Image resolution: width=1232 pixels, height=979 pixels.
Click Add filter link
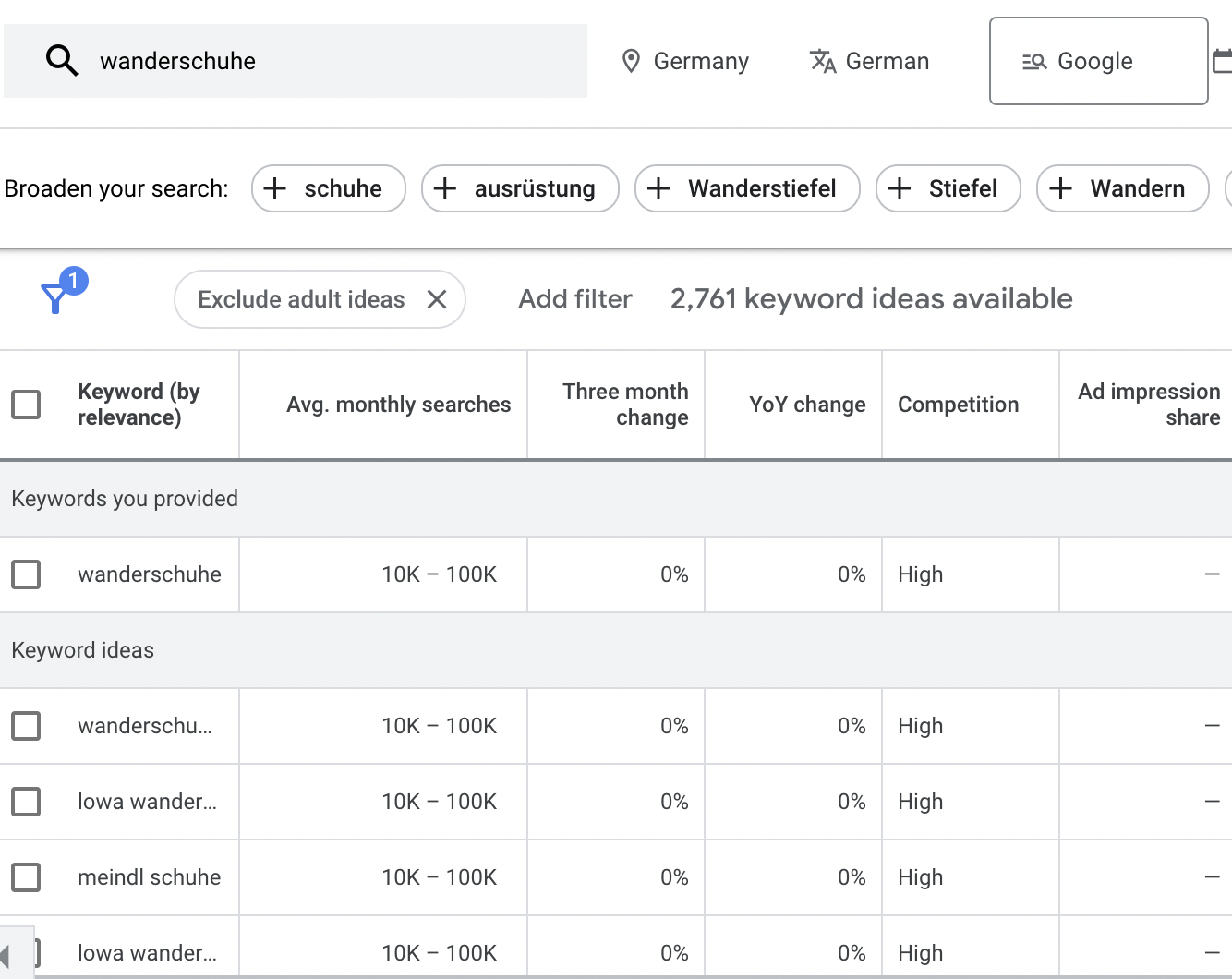(x=574, y=299)
